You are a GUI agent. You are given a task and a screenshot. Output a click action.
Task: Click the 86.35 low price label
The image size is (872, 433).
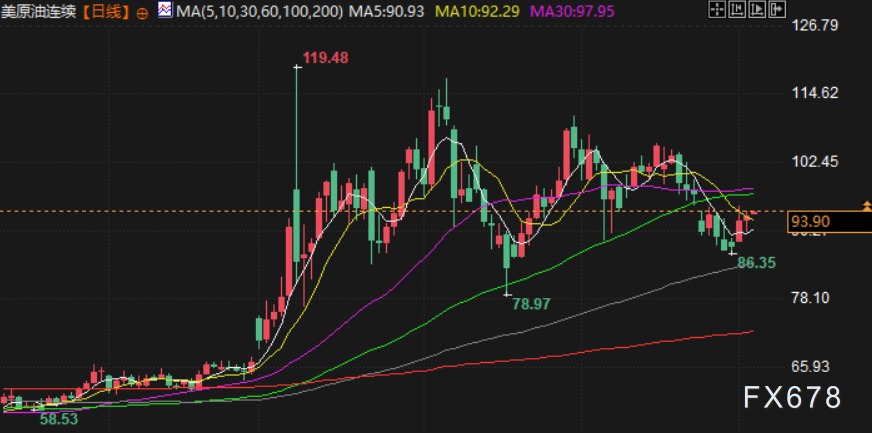(756, 262)
